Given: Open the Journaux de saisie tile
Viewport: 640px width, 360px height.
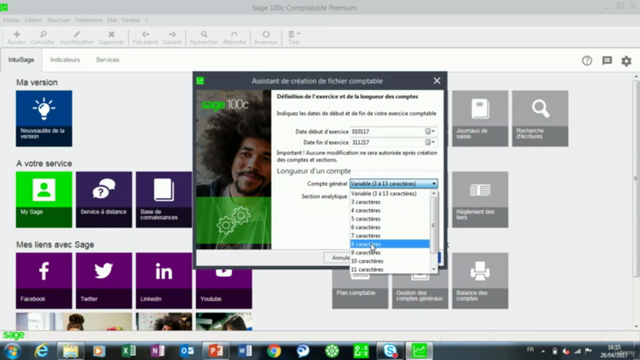Looking at the screenshot, I should click(x=480, y=118).
